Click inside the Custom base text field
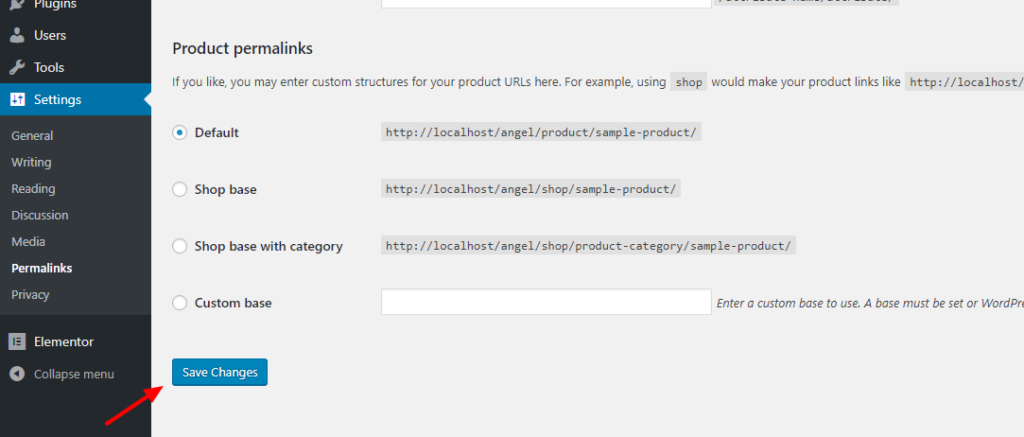 point(546,302)
